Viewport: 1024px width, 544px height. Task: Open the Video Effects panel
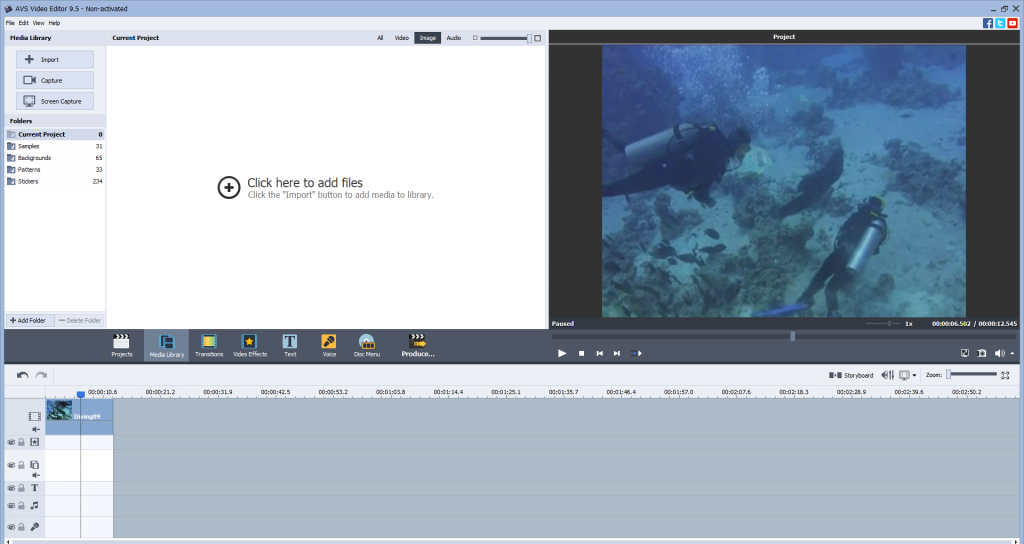pos(249,345)
